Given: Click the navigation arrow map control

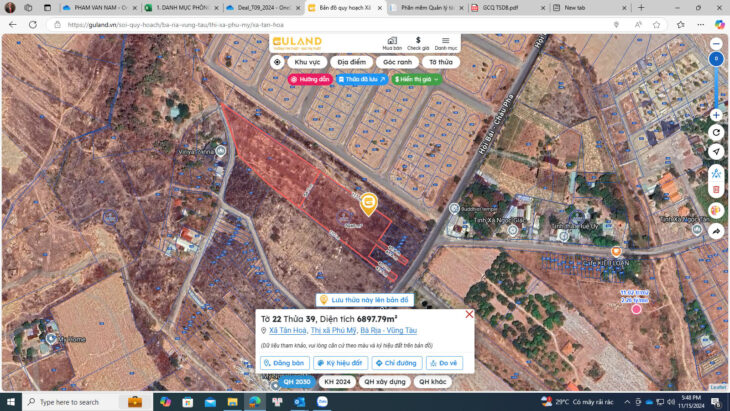Looking at the screenshot, I should 716,152.
